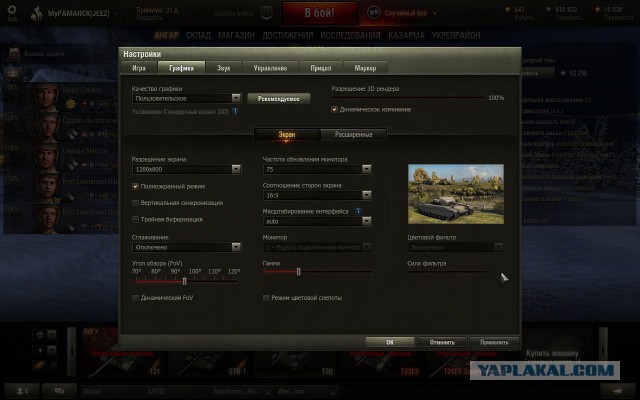Open Качество графики dropdown
This screenshot has width=640, height=400.
click(187, 98)
